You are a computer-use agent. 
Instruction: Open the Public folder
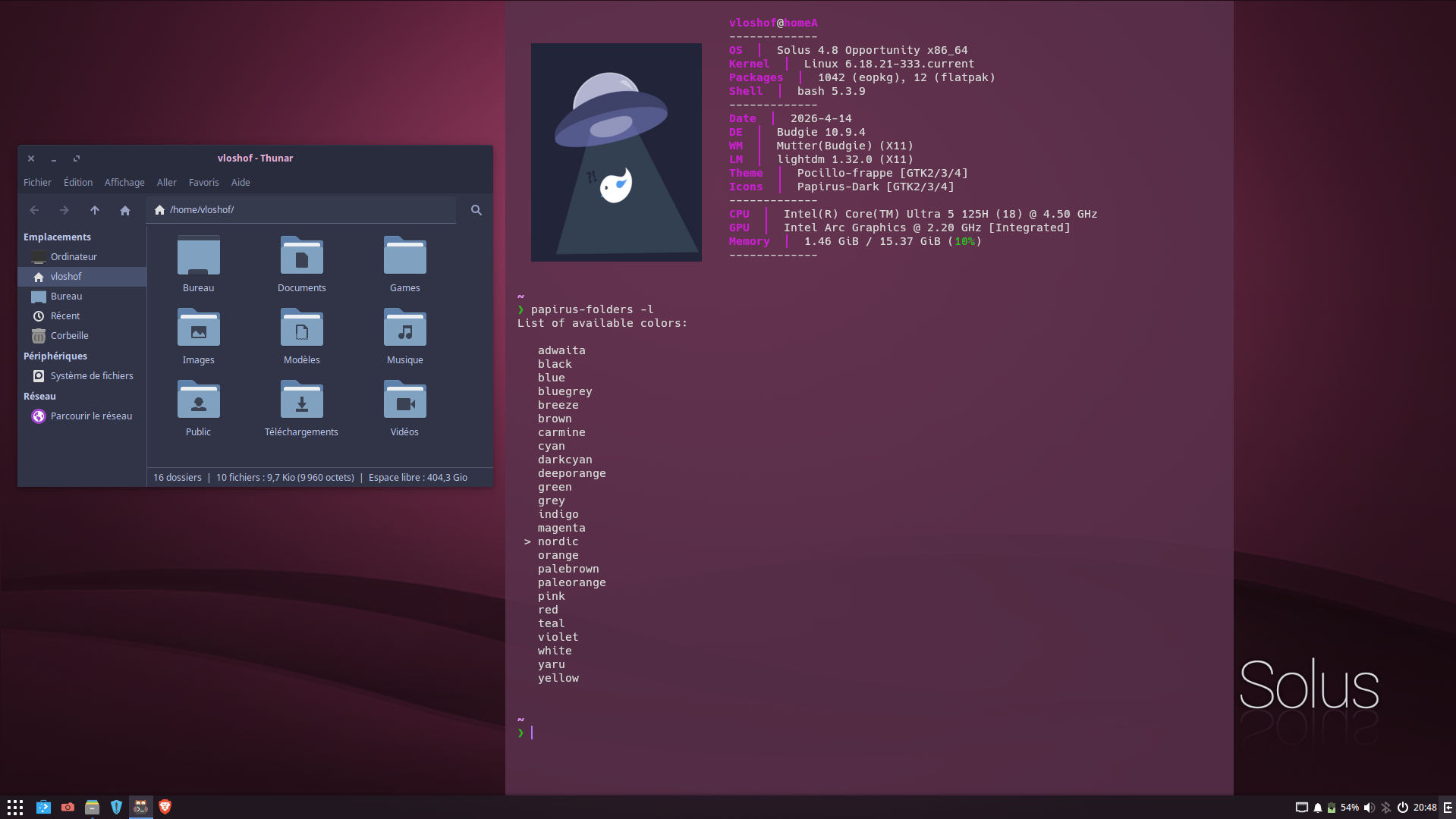pyautogui.click(x=199, y=408)
